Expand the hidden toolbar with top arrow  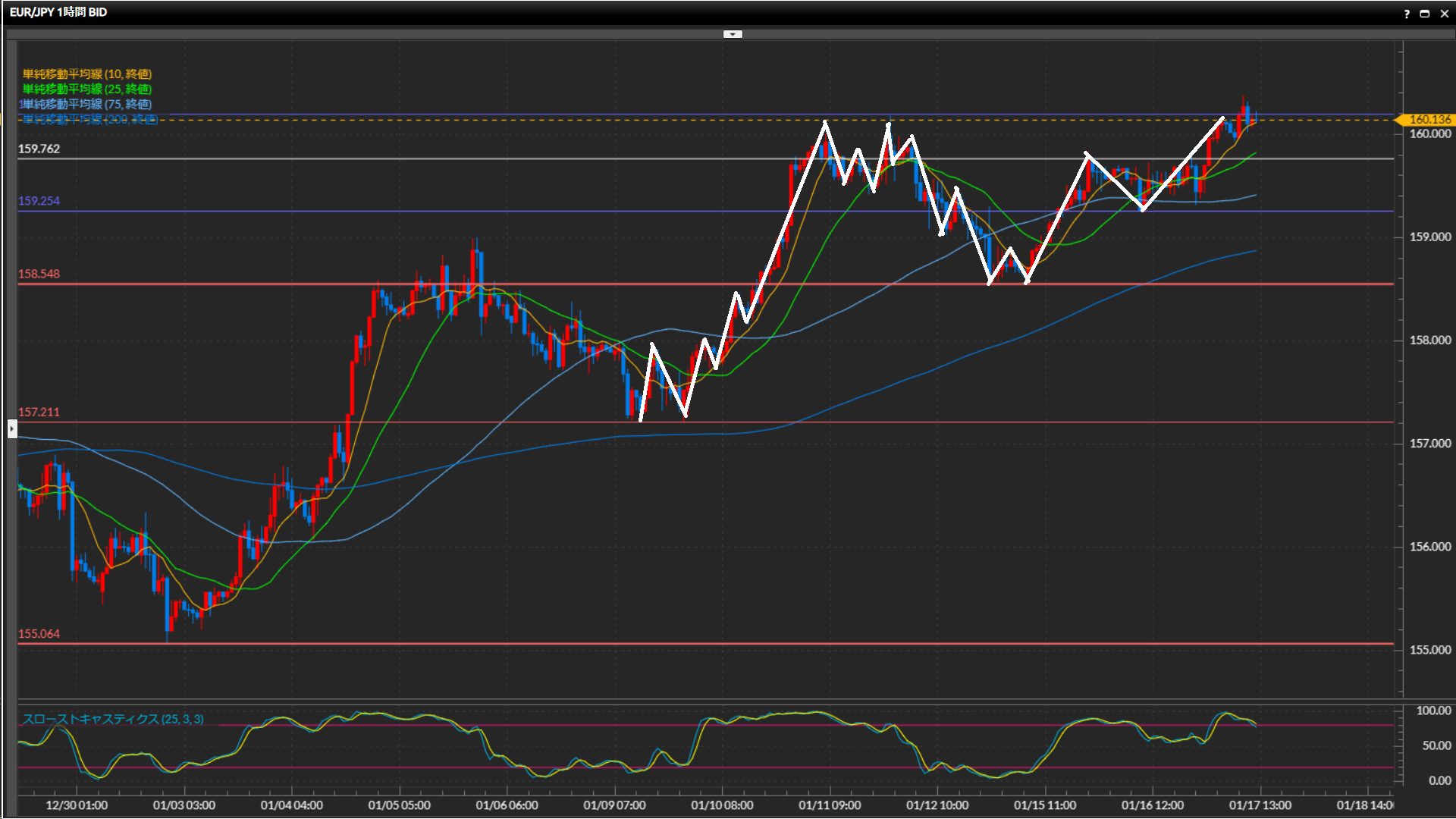(733, 34)
